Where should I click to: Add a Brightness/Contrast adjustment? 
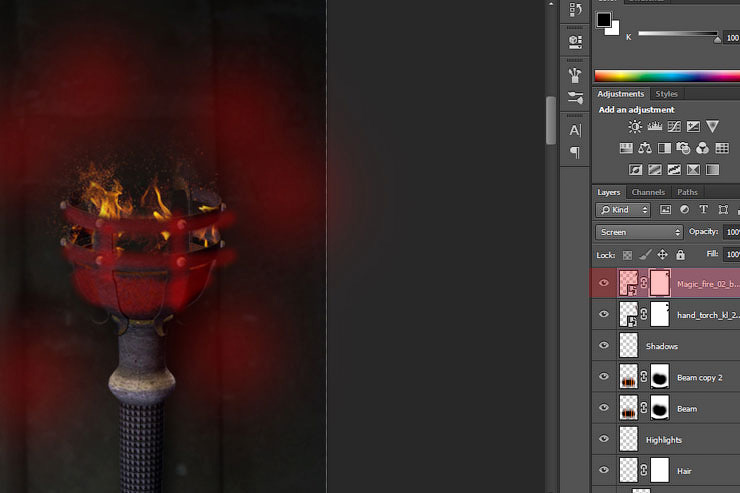pyautogui.click(x=635, y=127)
